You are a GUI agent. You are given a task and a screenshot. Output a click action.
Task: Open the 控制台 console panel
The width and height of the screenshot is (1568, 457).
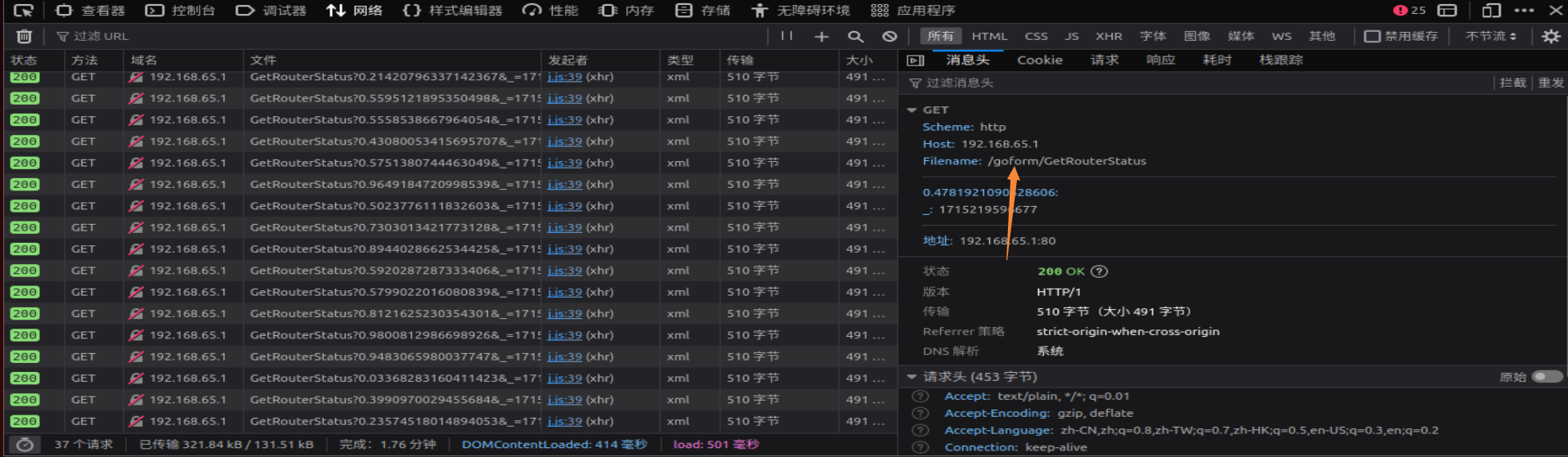tap(181, 11)
